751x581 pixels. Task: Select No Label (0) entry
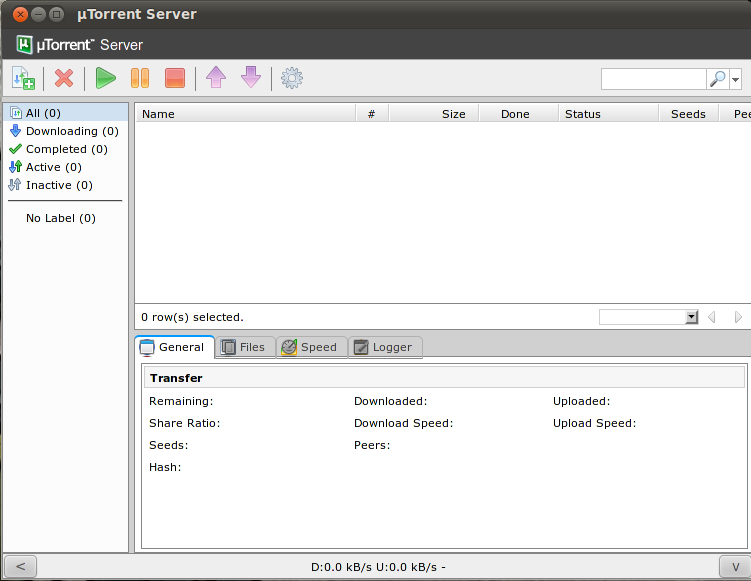tap(61, 218)
